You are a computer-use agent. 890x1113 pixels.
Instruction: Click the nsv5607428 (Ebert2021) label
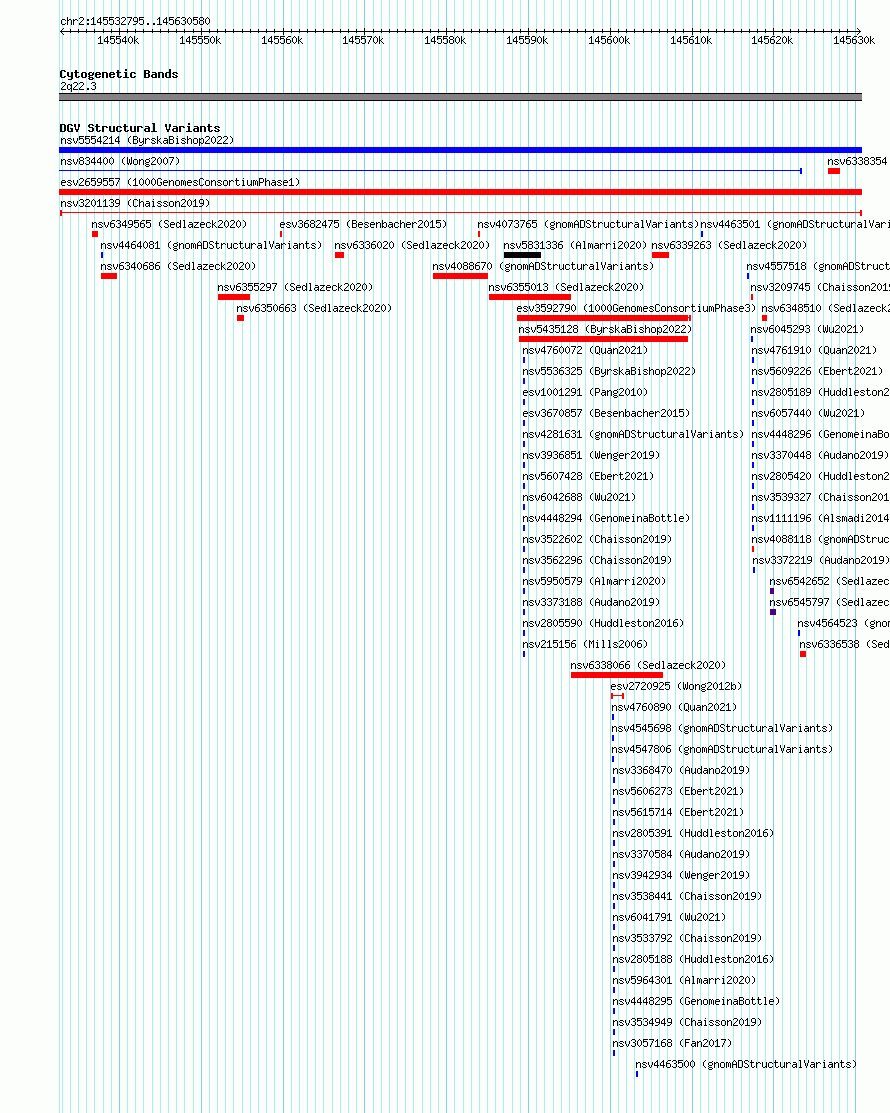588,477
